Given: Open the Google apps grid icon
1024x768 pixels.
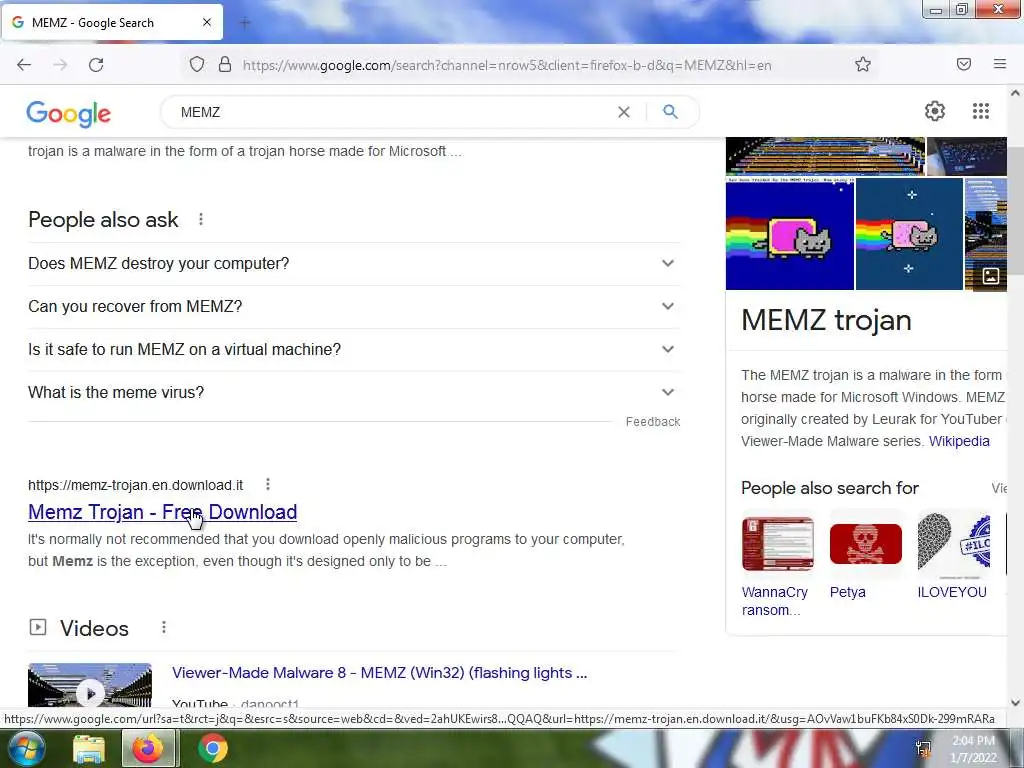Looking at the screenshot, I should coord(980,111).
